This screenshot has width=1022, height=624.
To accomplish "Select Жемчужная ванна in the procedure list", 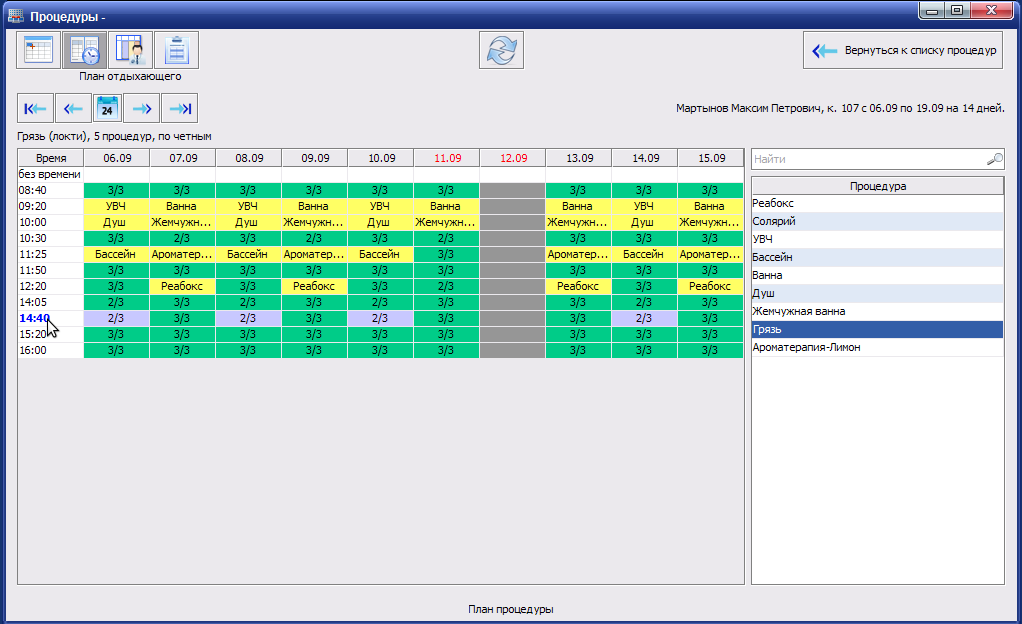I will (x=877, y=311).
